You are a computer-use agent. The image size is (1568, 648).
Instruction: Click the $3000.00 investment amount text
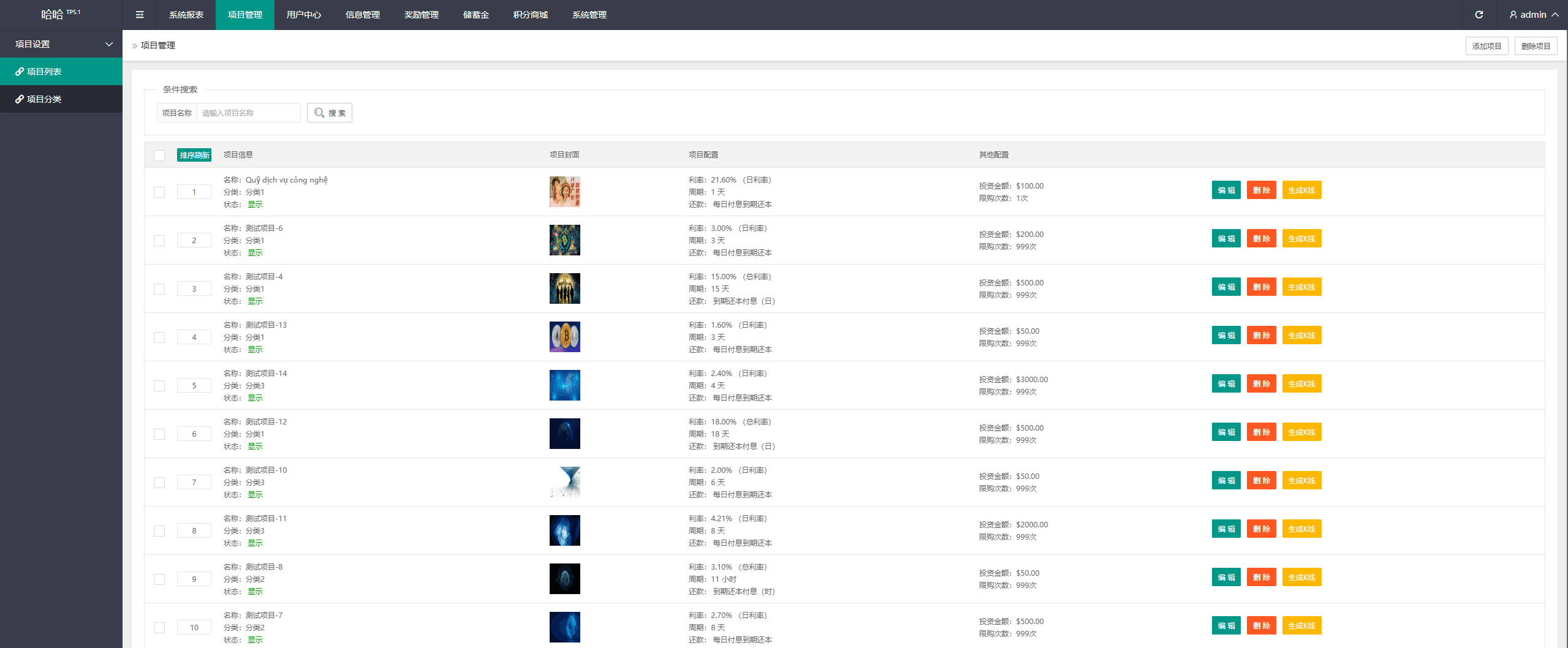(x=1032, y=380)
